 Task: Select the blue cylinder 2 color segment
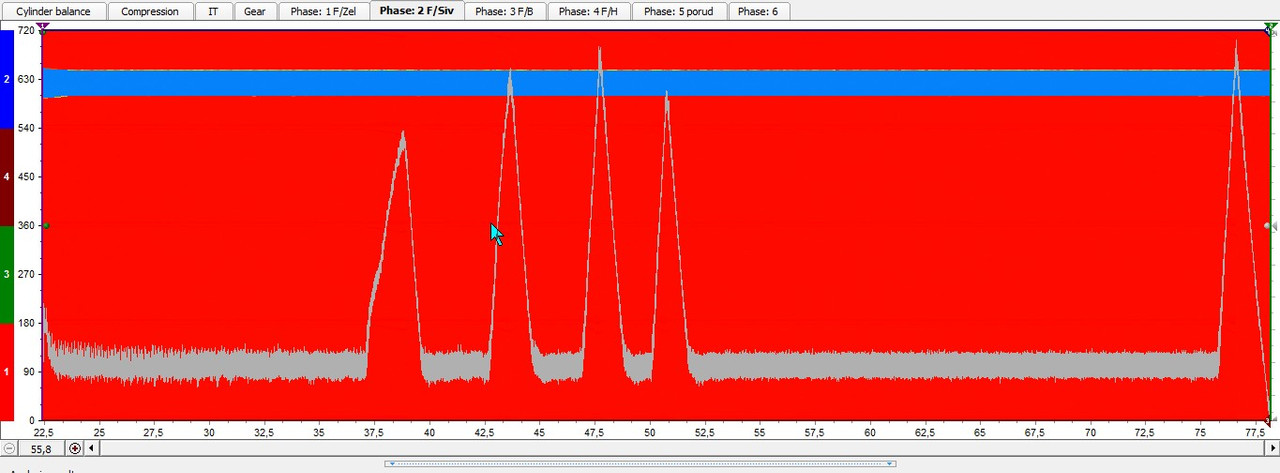(6, 79)
